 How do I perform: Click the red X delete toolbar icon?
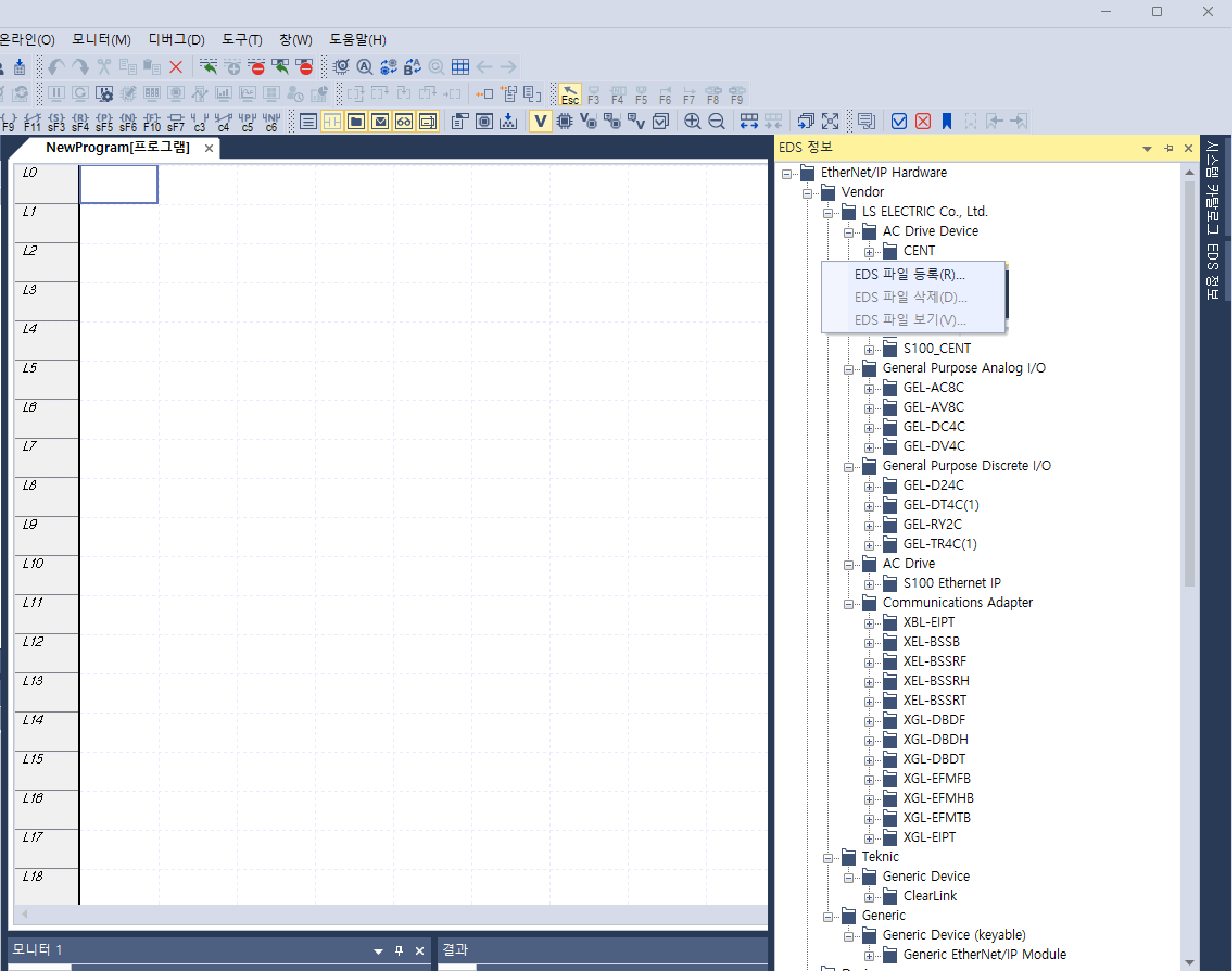coord(176,67)
